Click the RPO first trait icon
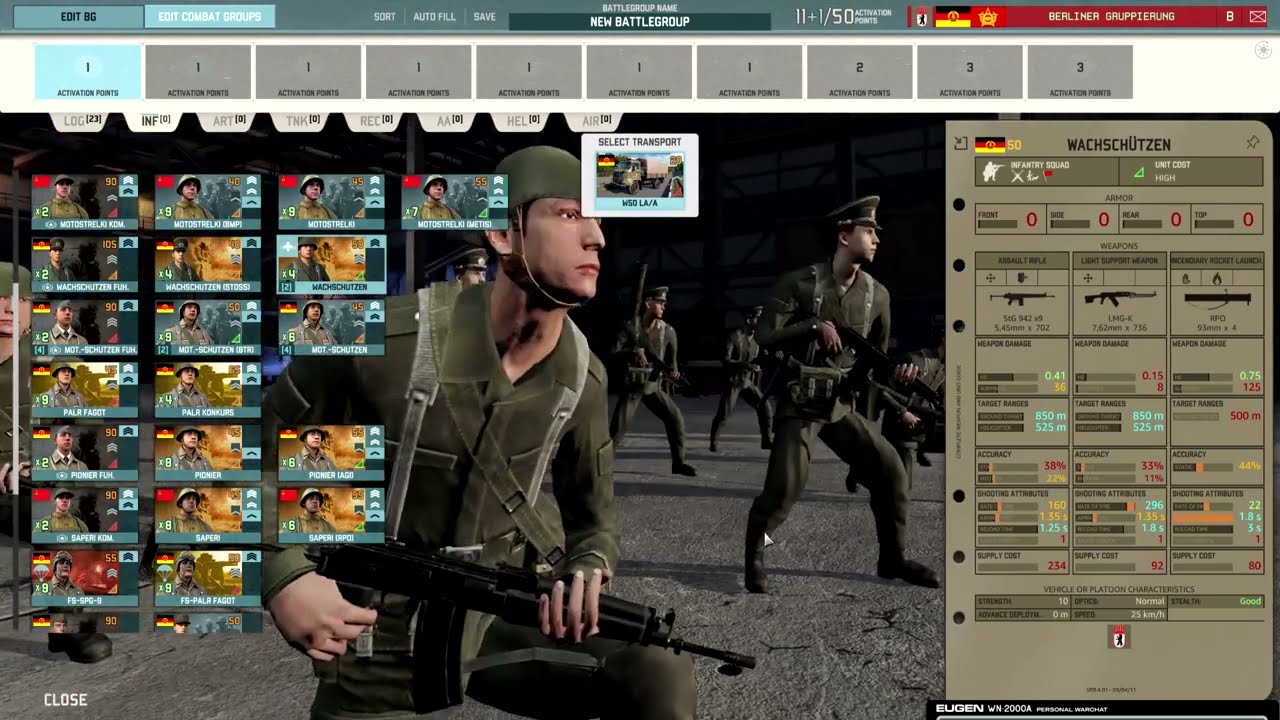 [1186, 278]
